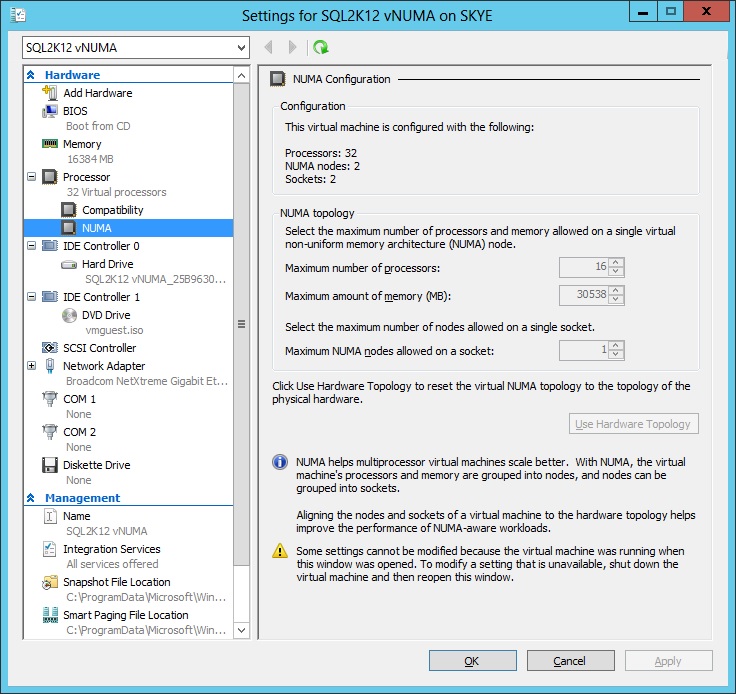Click the Diskette Drive floppy icon

pyautogui.click(x=50, y=465)
